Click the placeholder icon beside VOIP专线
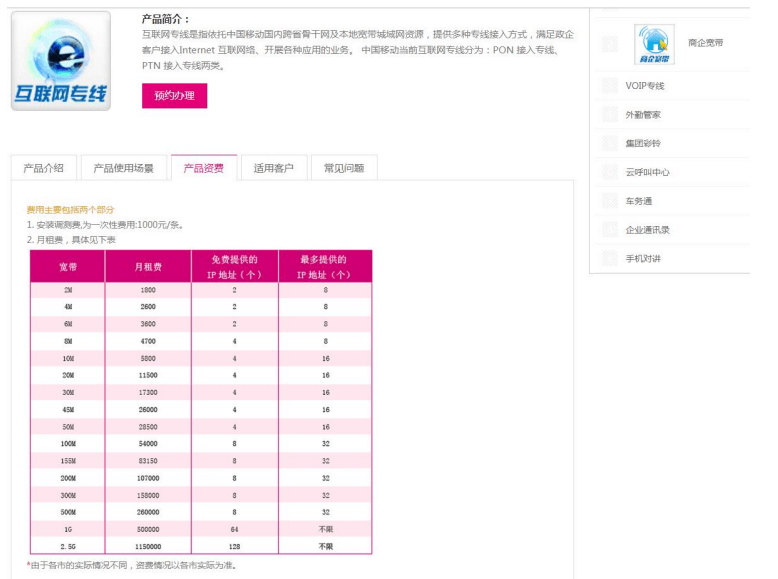This screenshot has height=579, width=778. pyautogui.click(x=610, y=86)
